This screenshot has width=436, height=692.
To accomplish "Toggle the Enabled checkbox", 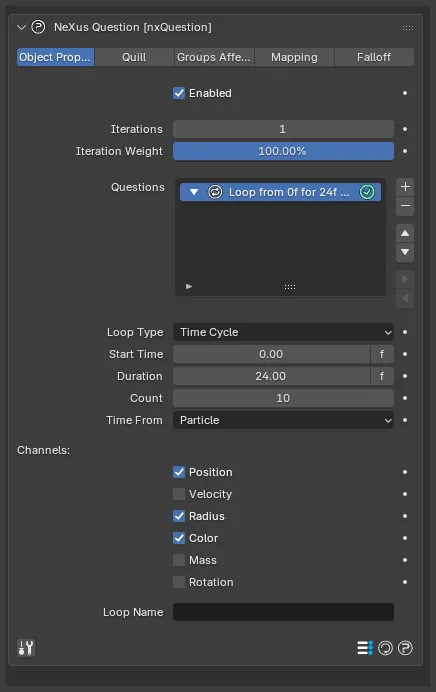I will coord(179,93).
